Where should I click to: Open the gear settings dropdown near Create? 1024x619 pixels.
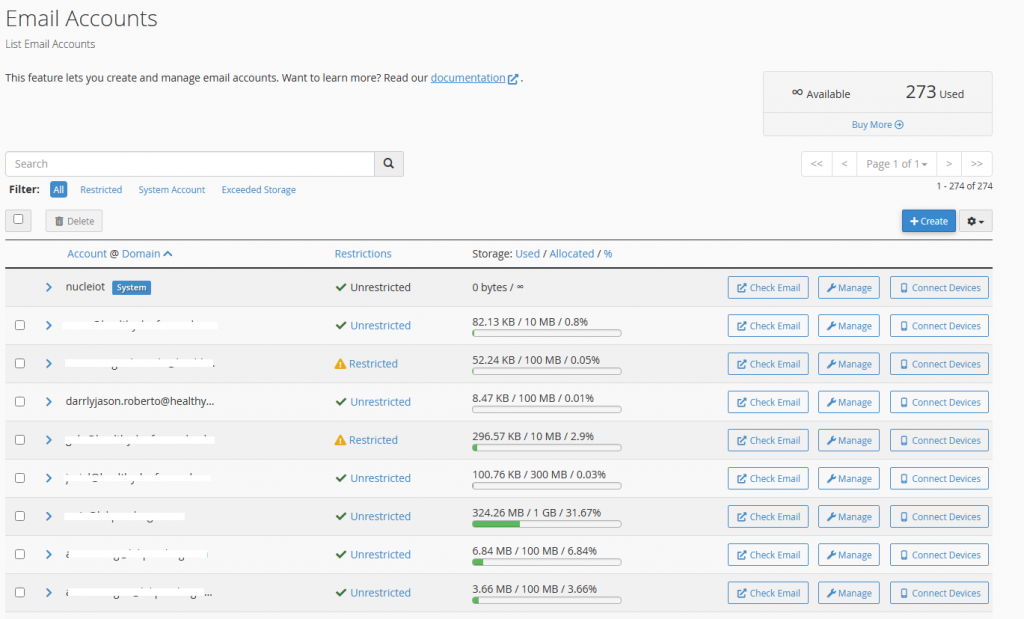(975, 221)
